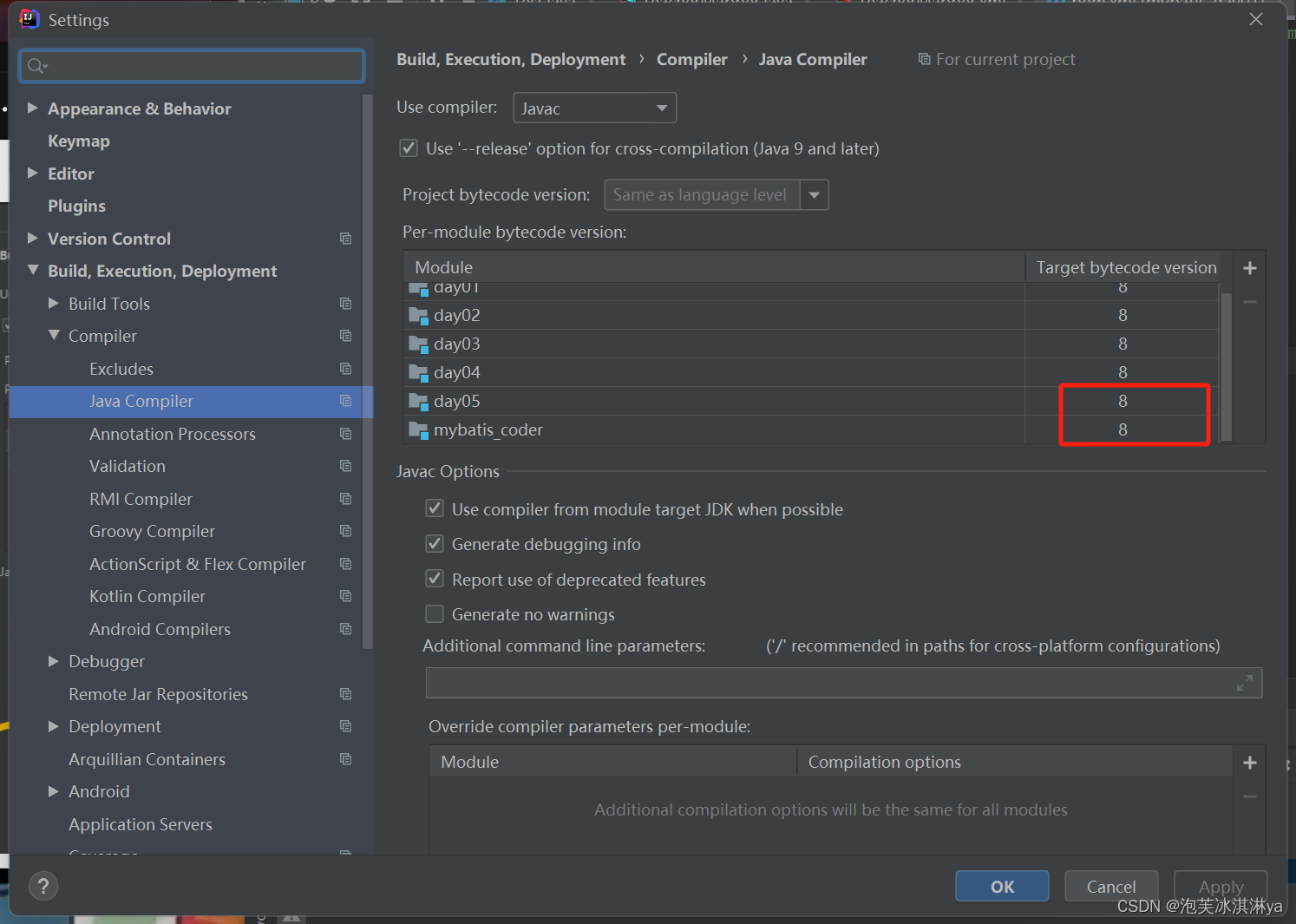Uncheck Use '--release' option for cross-compilation

click(408, 147)
